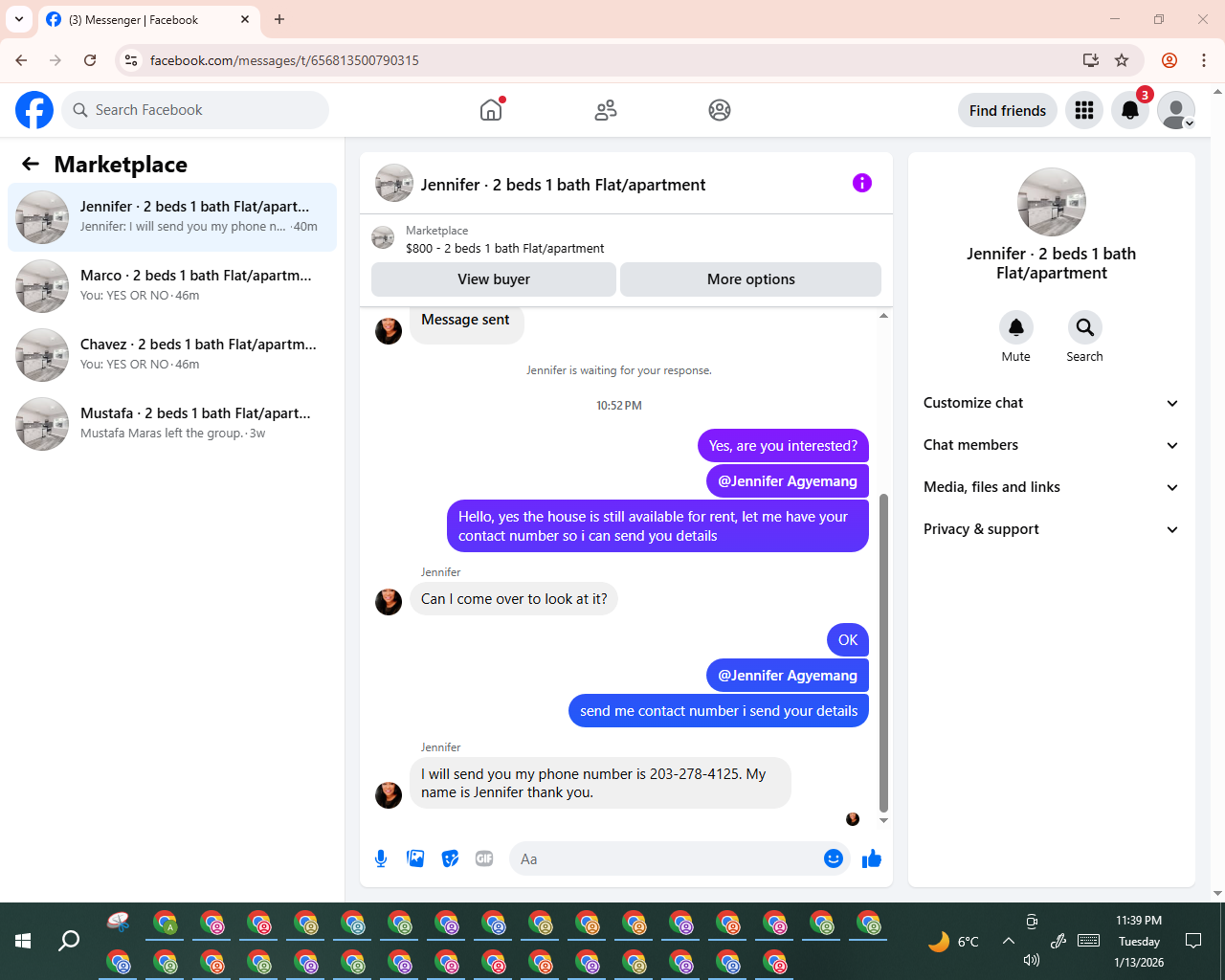Image resolution: width=1225 pixels, height=980 pixels.
Task: Open the Groups icon in top nav
Action: 720,110
